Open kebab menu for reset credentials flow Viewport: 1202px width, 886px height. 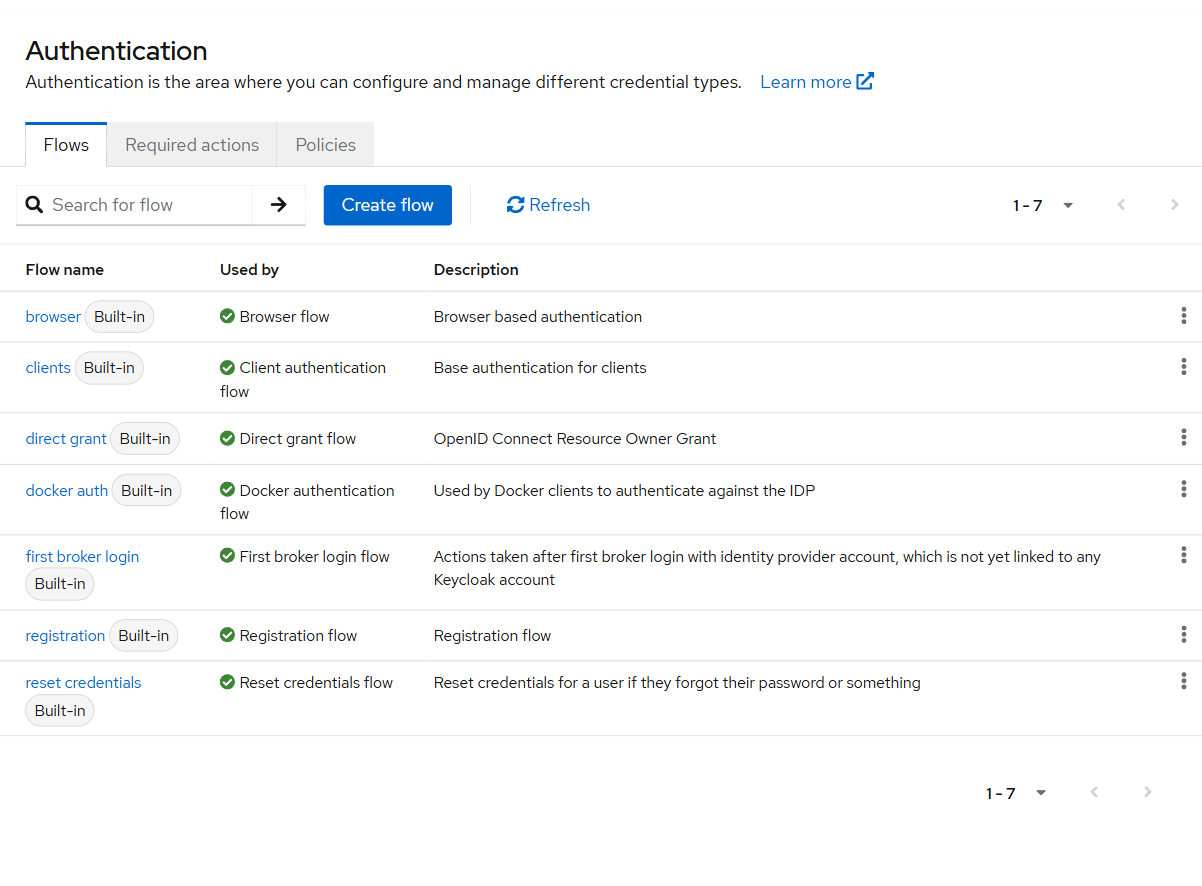pos(1184,682)
